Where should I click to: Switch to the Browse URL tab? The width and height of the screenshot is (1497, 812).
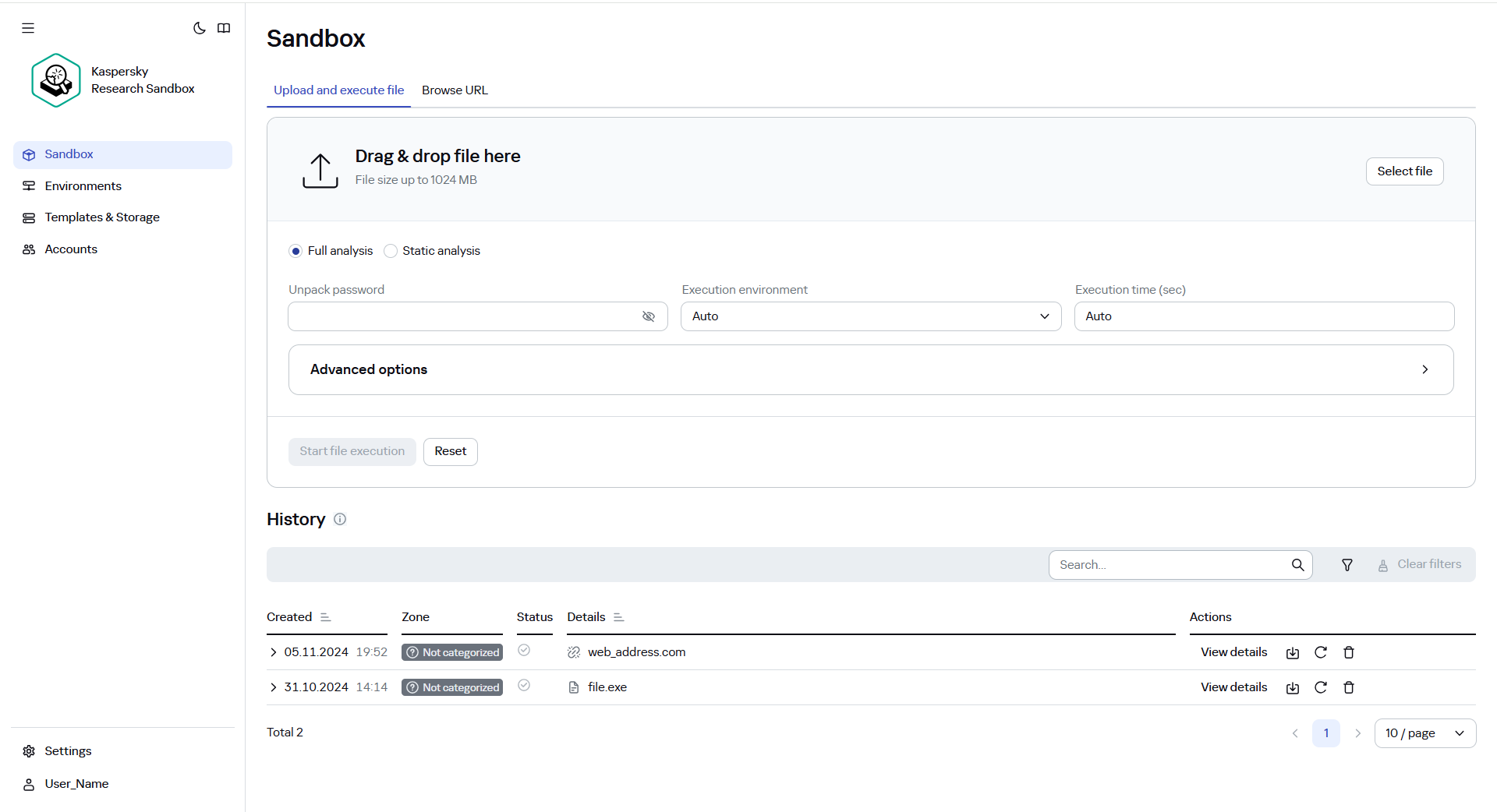(455, 90)
